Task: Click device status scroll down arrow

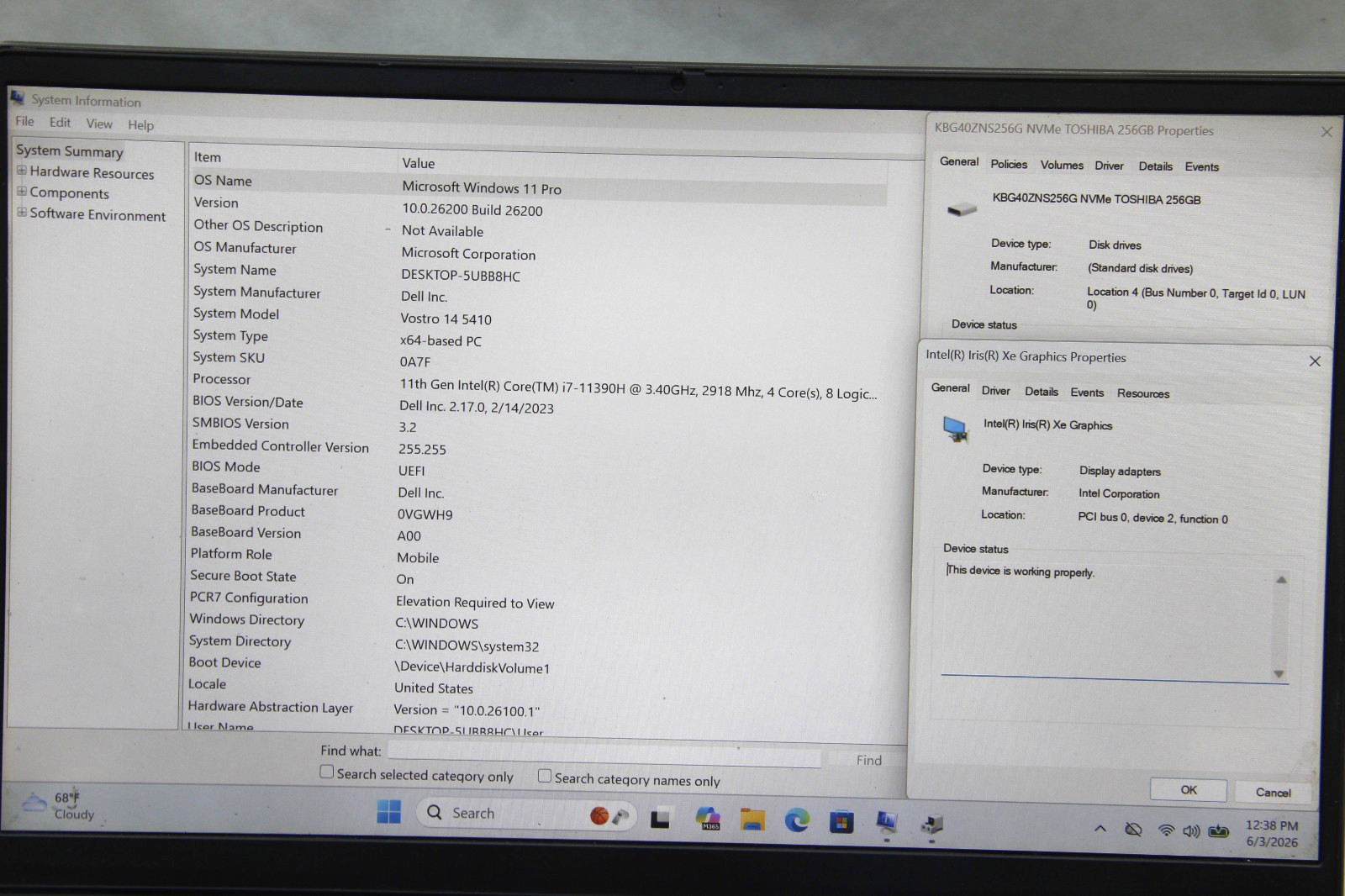Action: click(x=1279, y=674)
